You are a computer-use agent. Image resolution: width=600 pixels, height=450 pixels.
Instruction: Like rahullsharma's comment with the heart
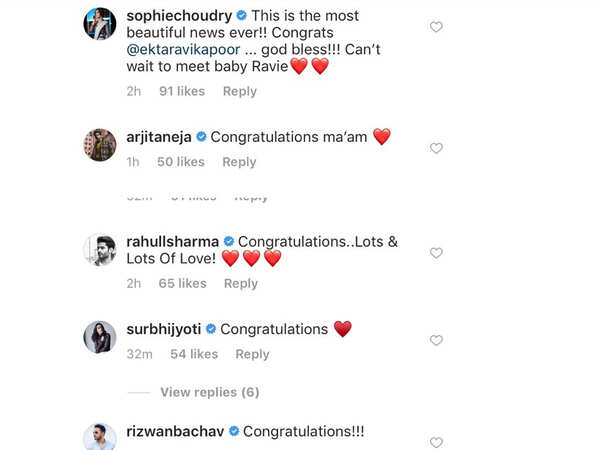point(436,253)
